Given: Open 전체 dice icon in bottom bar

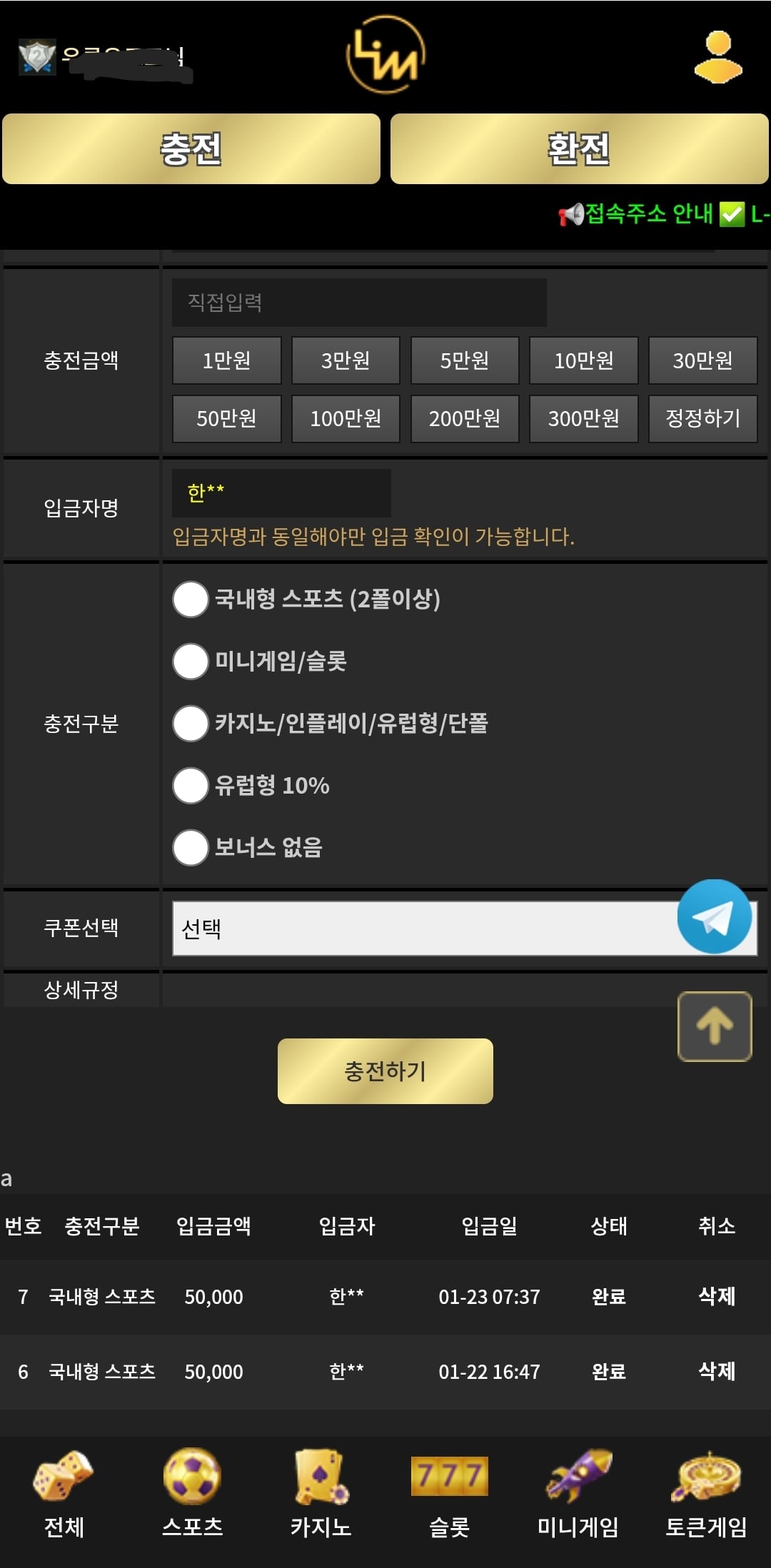Looking at the screenshot, I should [64, 1476].
